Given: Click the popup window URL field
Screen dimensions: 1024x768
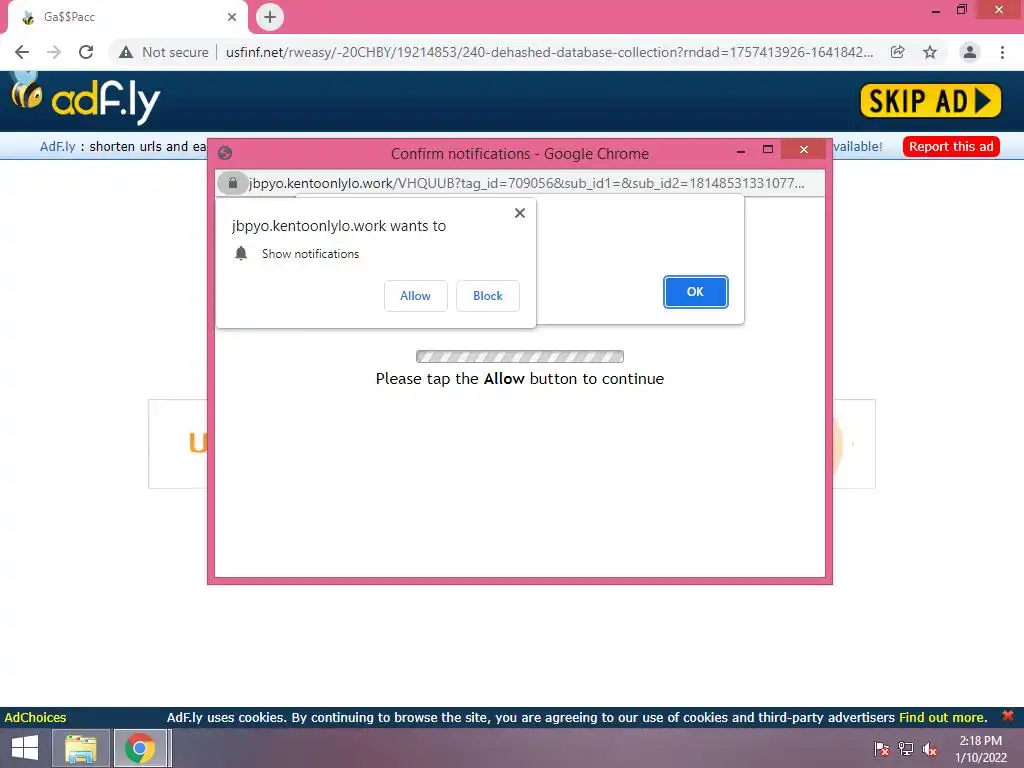Looking at the screenshot, I should (x=526, y=184).
